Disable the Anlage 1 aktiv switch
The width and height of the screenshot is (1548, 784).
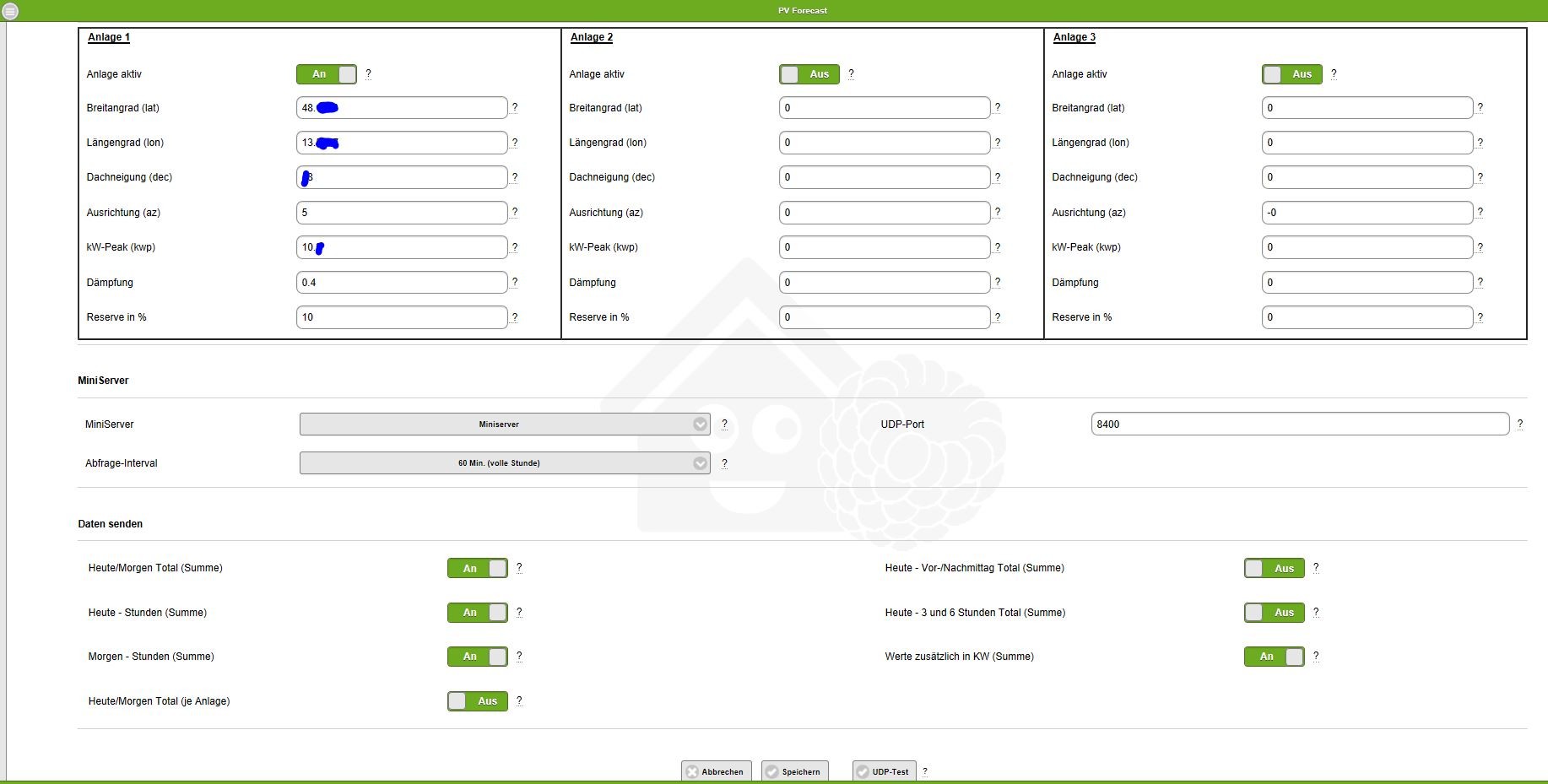coord(327,74)
